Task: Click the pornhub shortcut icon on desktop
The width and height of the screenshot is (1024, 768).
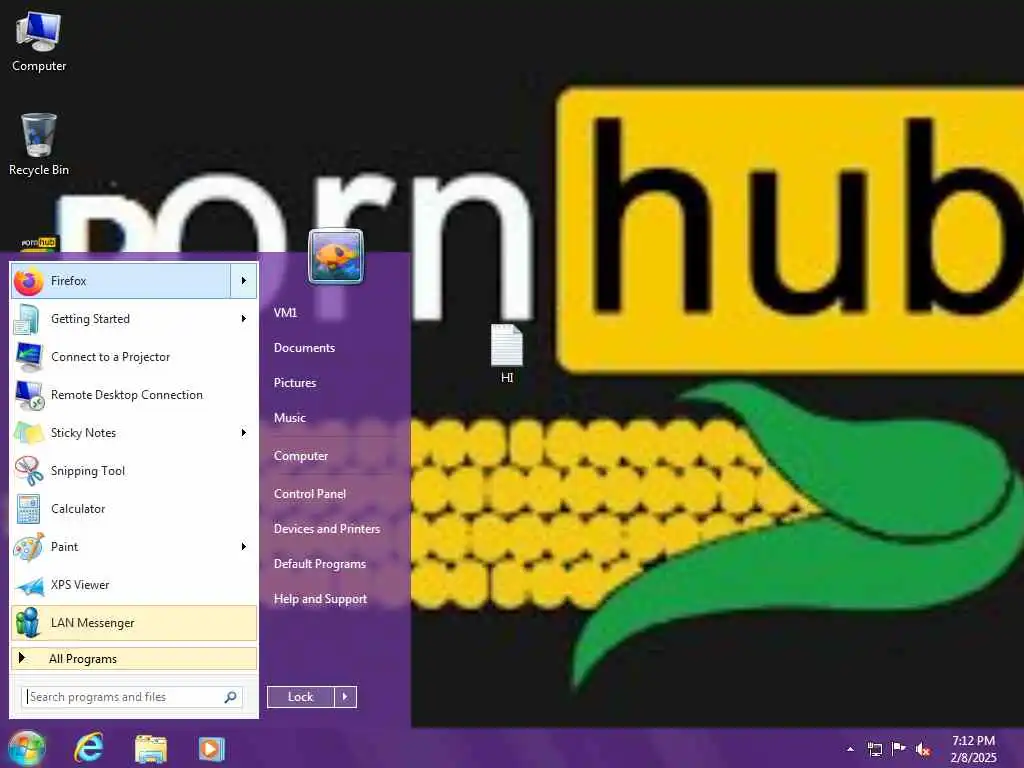Action: (x=39, y=244)
